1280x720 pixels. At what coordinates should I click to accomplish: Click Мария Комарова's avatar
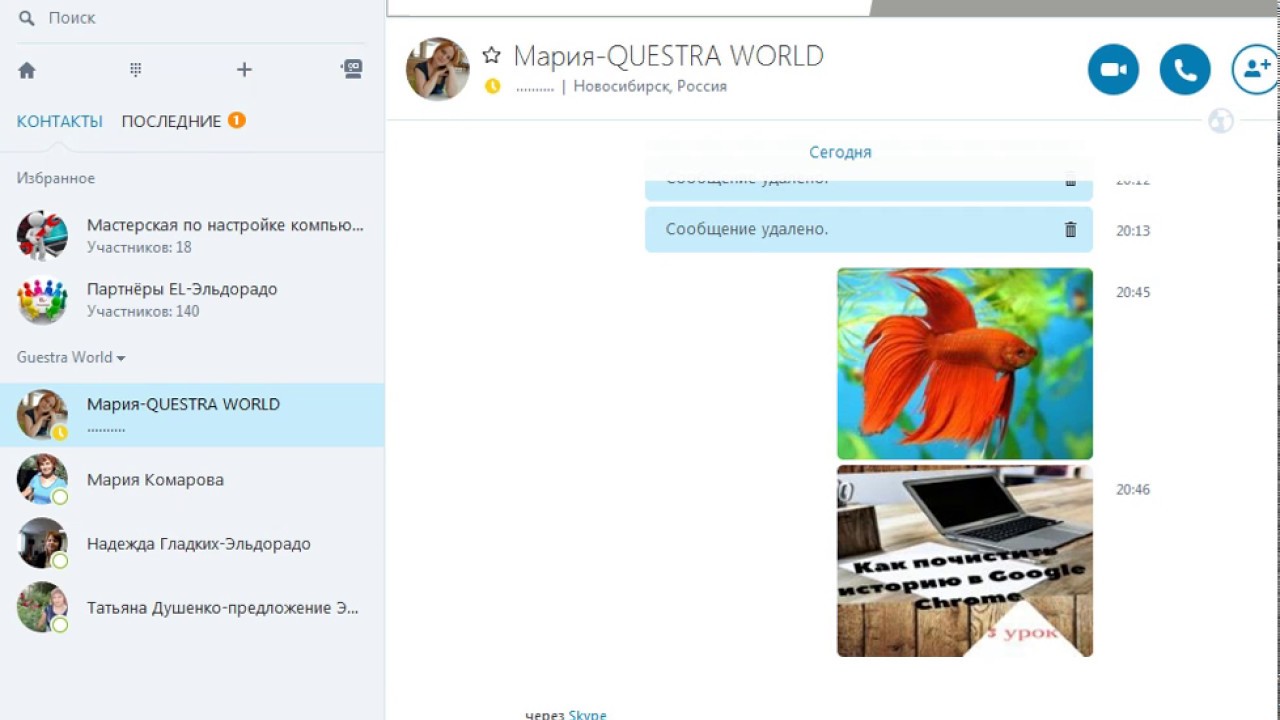click(42, 479)
